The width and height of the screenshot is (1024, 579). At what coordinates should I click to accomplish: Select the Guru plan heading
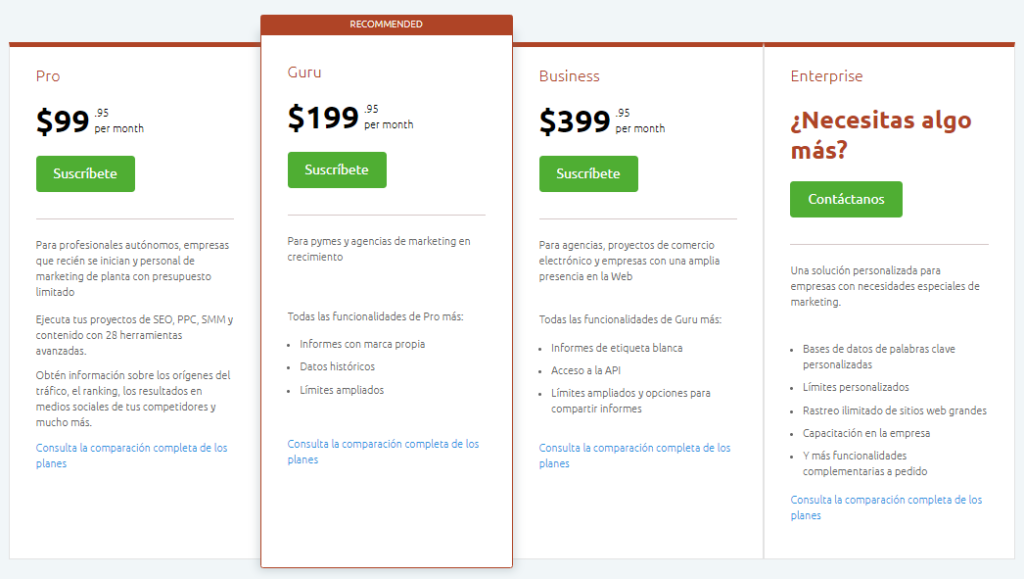tap(304, 72)
